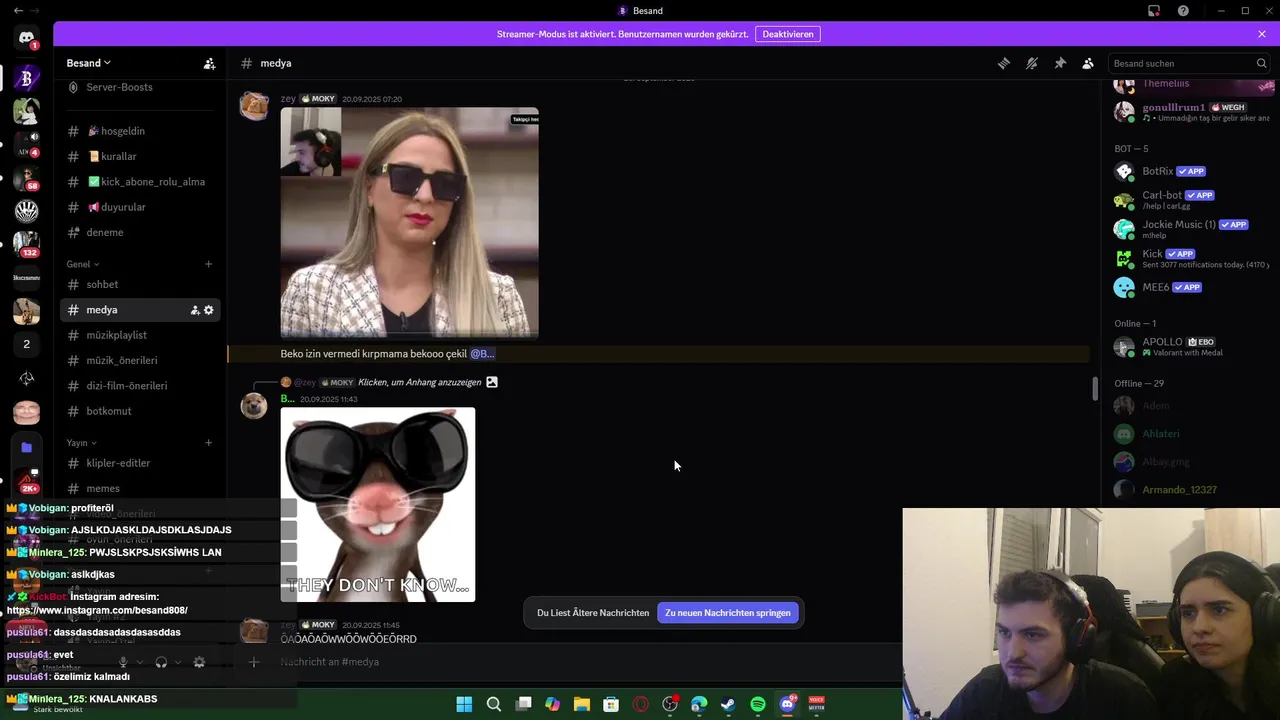Open gonulllrum1 member entry
1280x720 pixels.
[x=1190, y=111]
